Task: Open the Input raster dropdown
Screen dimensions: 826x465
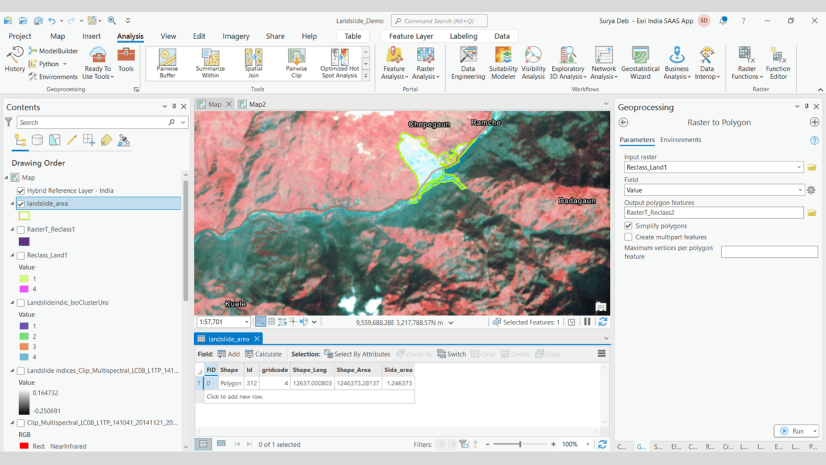Action: [799, 167]
